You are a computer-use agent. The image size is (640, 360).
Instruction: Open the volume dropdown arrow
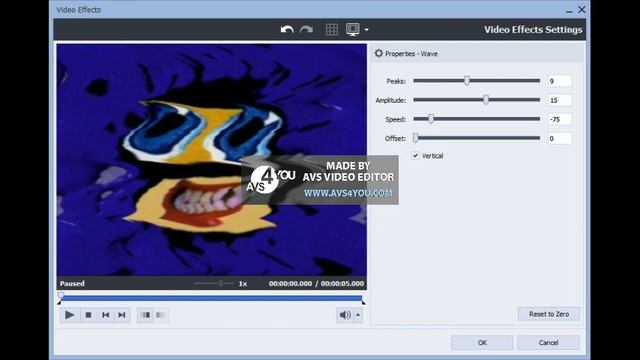[x=358, y=315]
